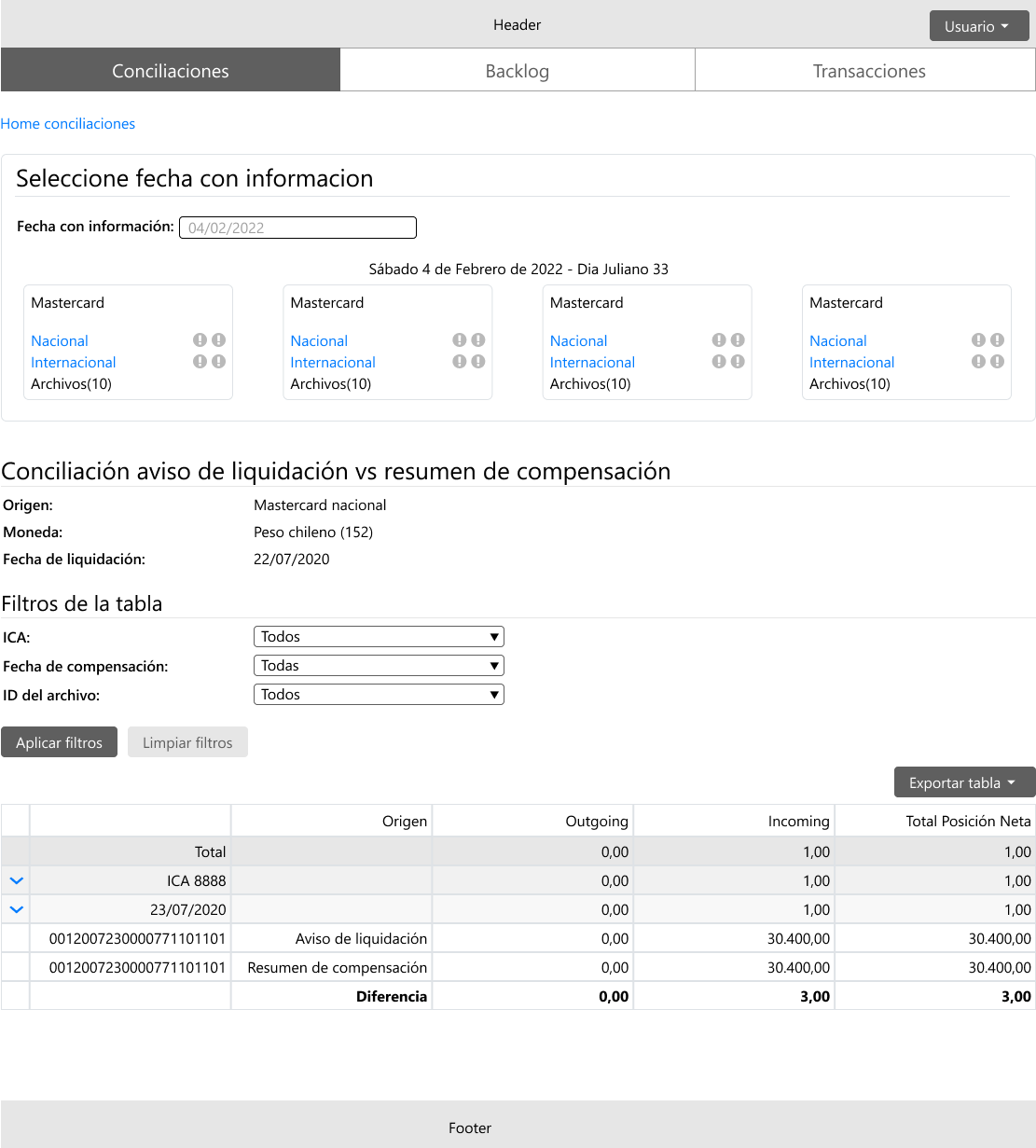1036x1148 pixels.
Task: Click first alert icon beside Nacional in first Mastercard card
Action: click(200, 340)
